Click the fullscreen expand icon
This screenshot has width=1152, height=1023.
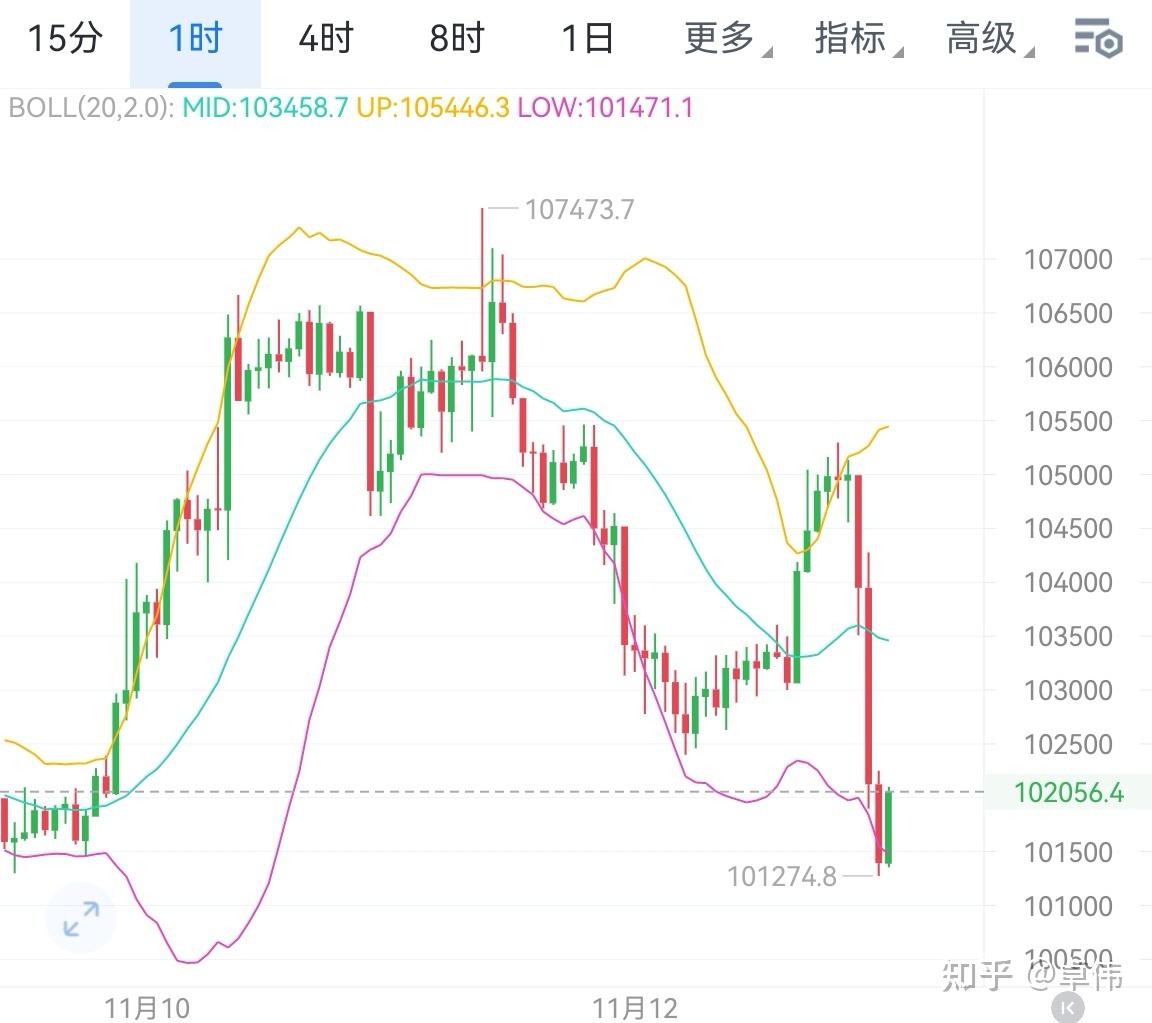pyautogui.click(x=80, y=917)
